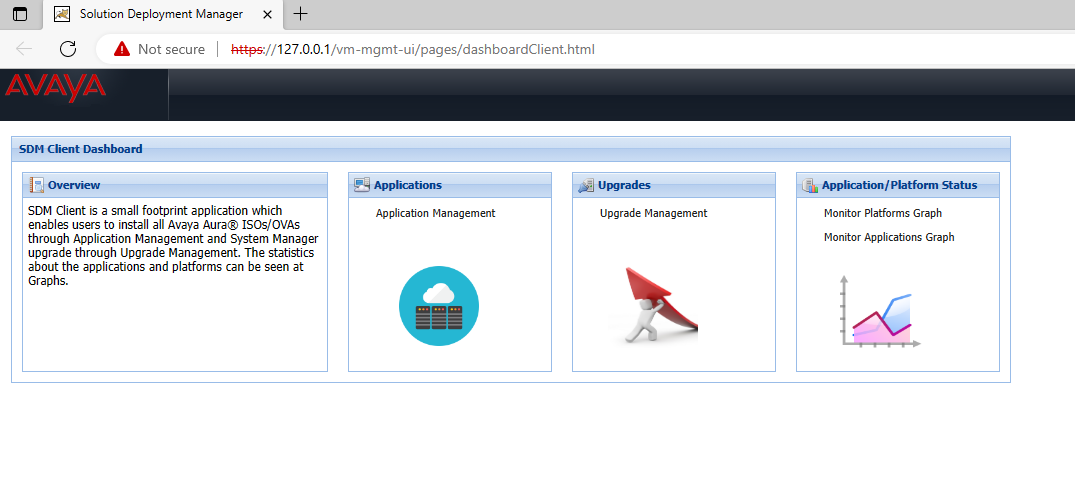
Task: Click the line graph status image
Action: pyautogui.click(x=880, y=313)
